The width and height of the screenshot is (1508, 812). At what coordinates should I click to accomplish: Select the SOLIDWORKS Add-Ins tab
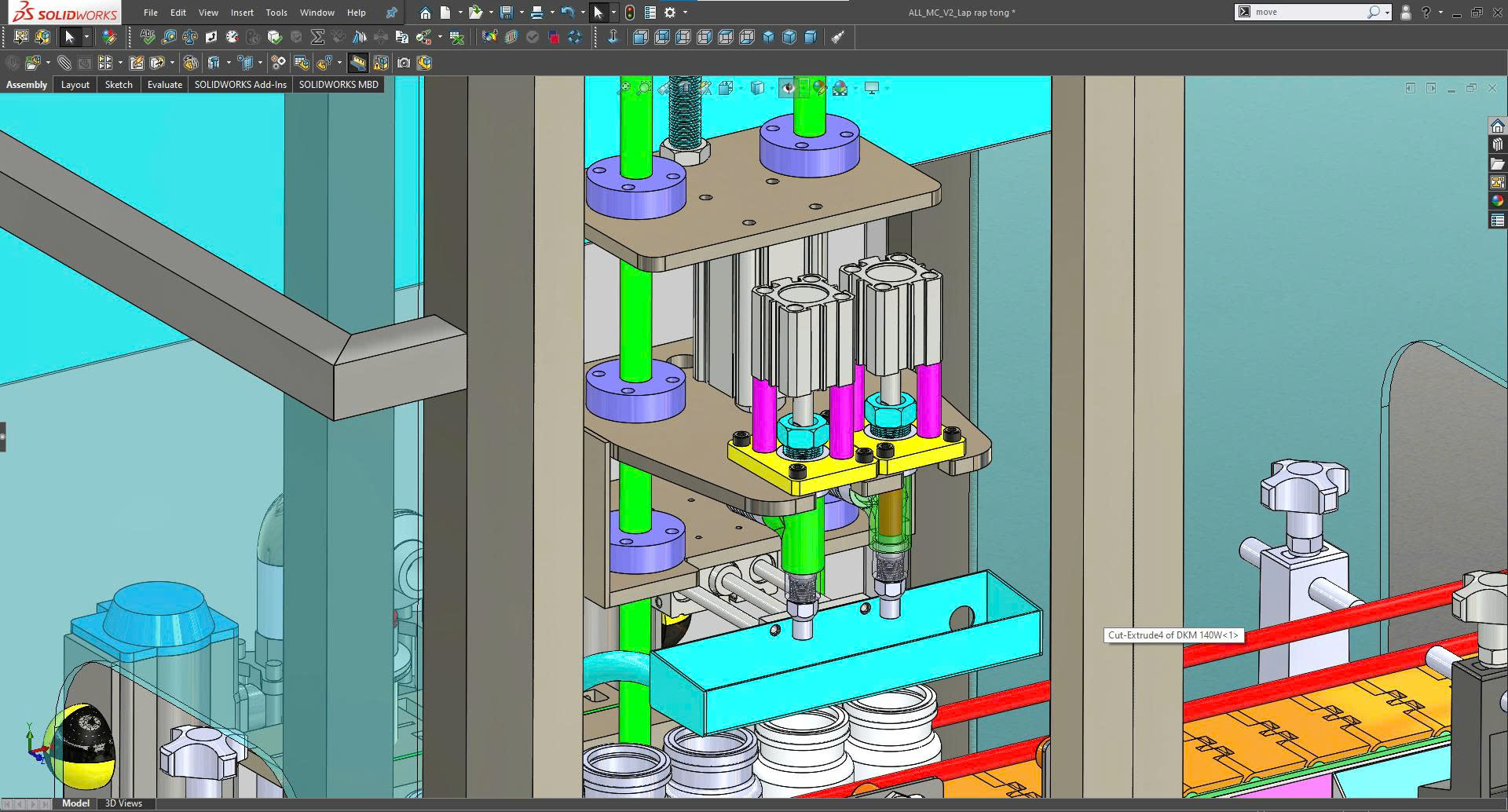click(240, 85)
